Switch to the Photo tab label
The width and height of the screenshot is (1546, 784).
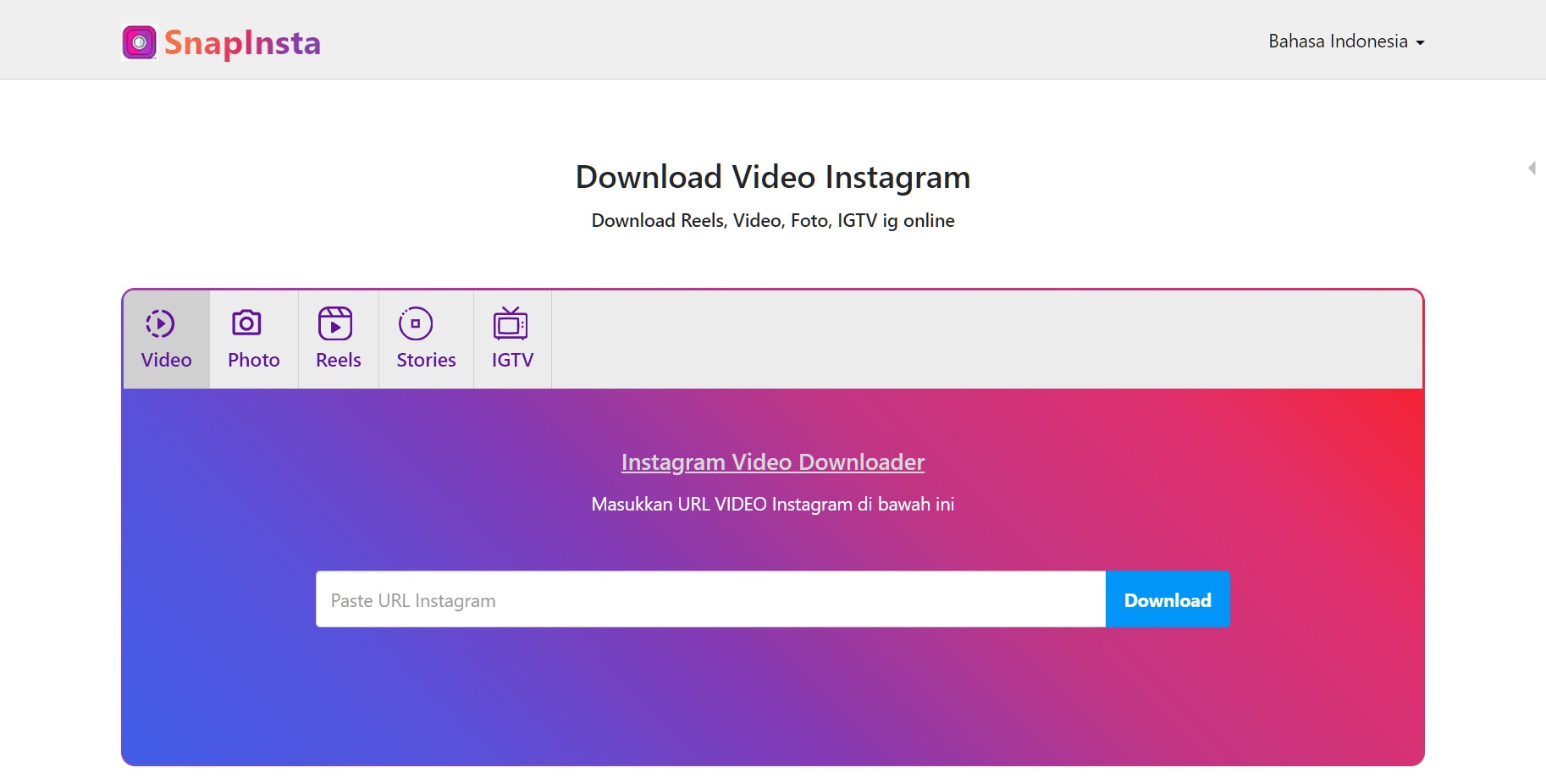(254, 360)
